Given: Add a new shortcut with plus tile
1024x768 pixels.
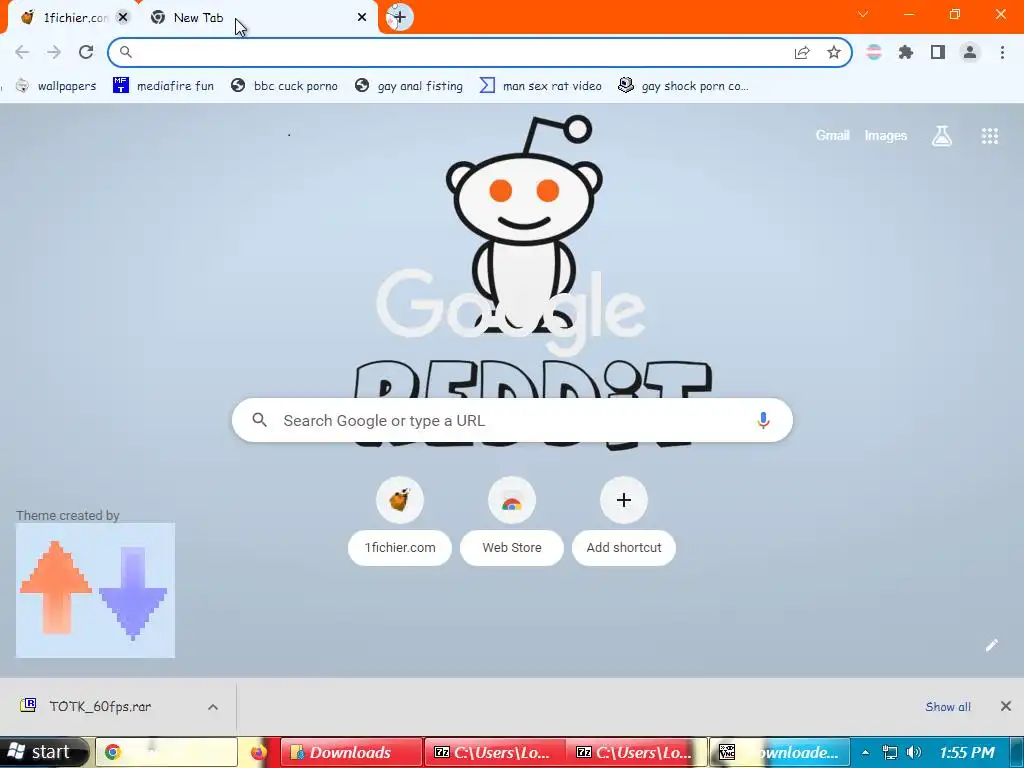Looking at the screenshot, I should (624, 520).
